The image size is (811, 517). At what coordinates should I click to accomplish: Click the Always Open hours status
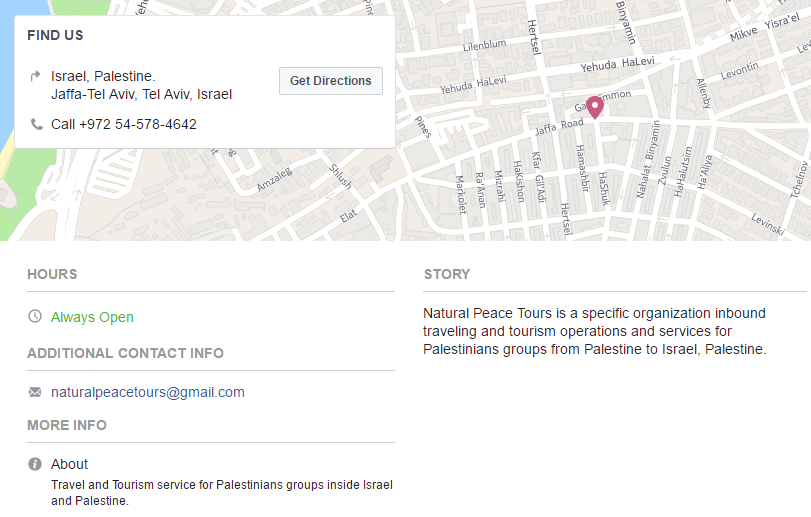coord(92,317)
